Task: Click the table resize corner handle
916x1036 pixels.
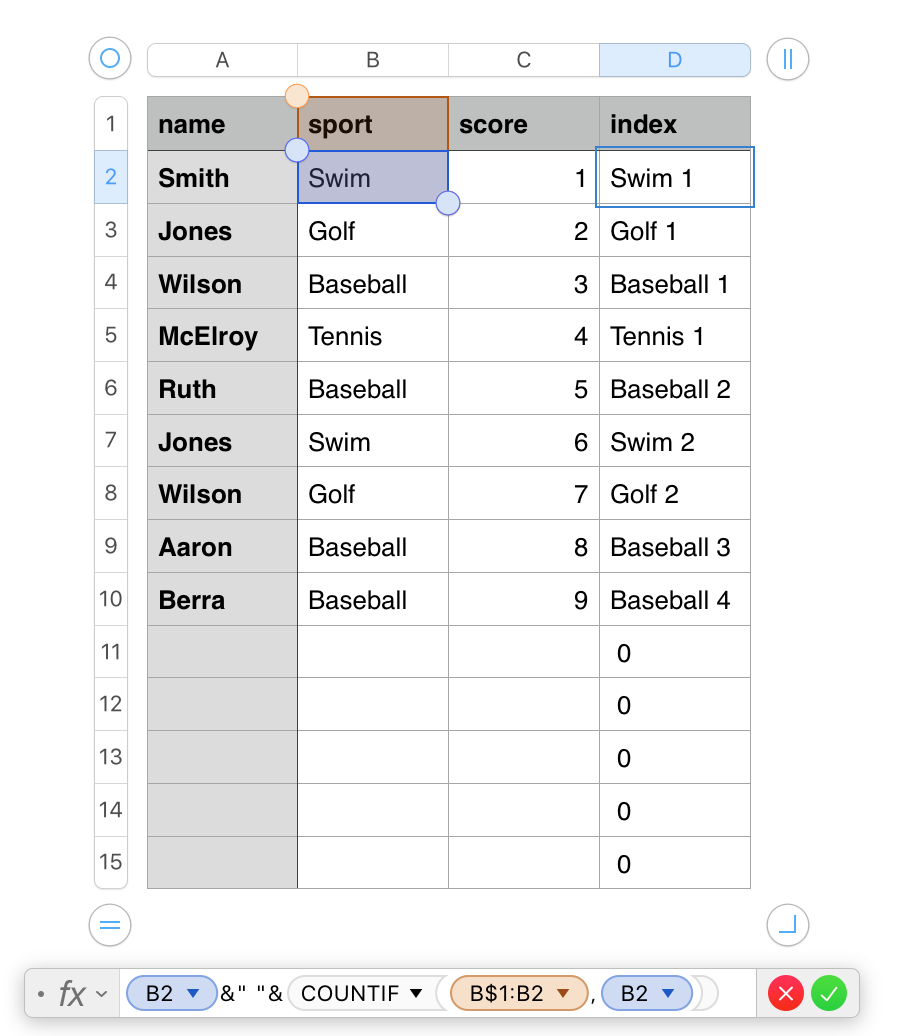Action: tap(787, 925)
